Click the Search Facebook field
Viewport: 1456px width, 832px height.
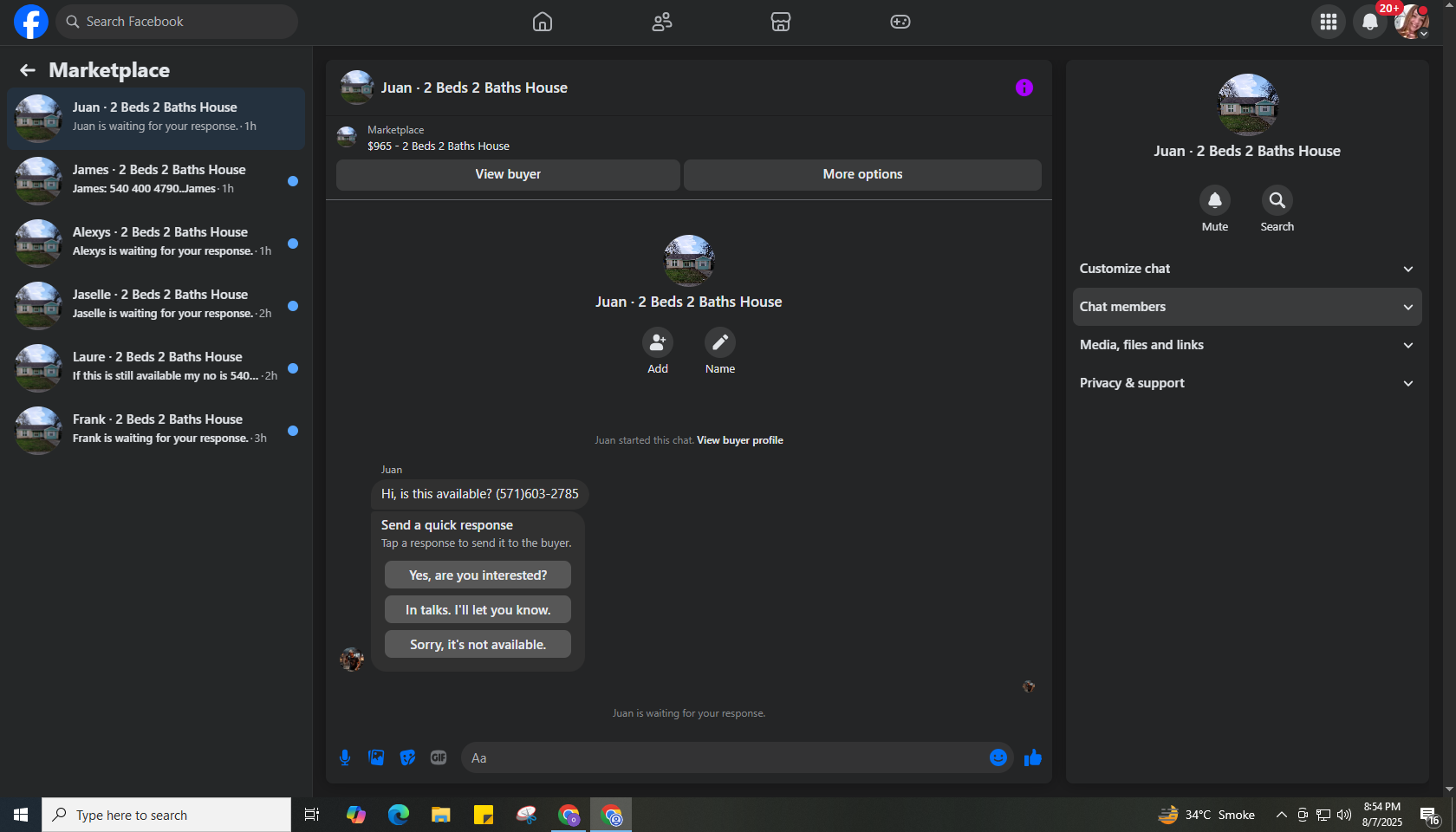click(x=177, y=22)
